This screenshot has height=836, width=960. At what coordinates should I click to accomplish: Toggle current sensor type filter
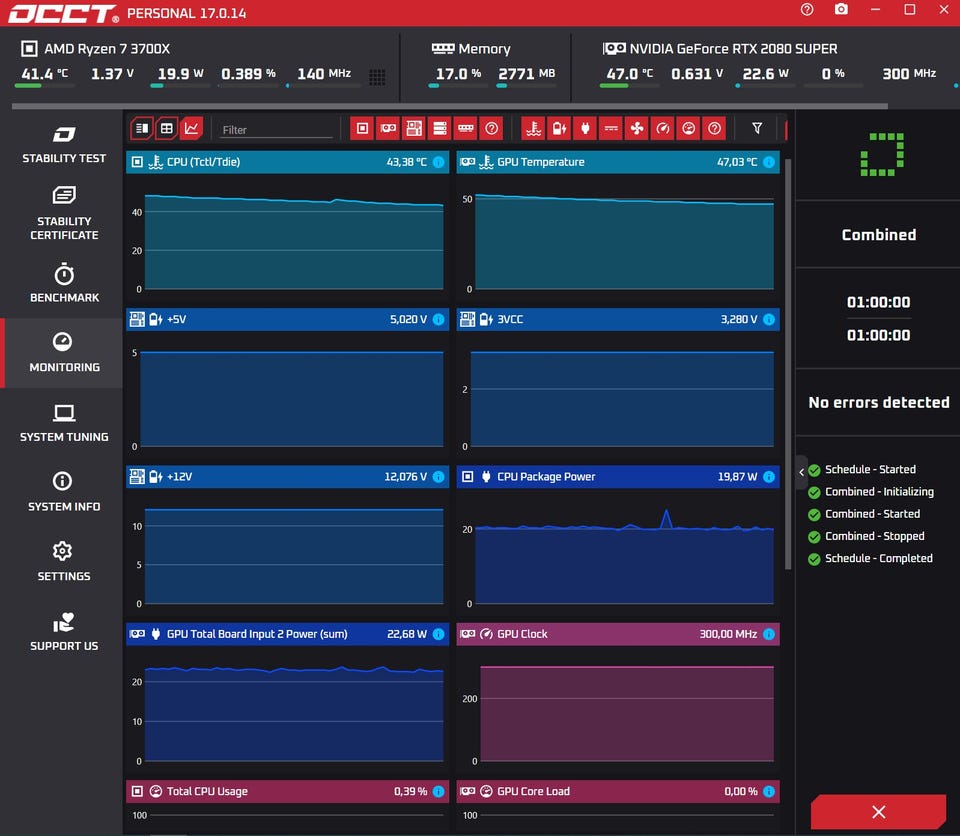point(611,129)
